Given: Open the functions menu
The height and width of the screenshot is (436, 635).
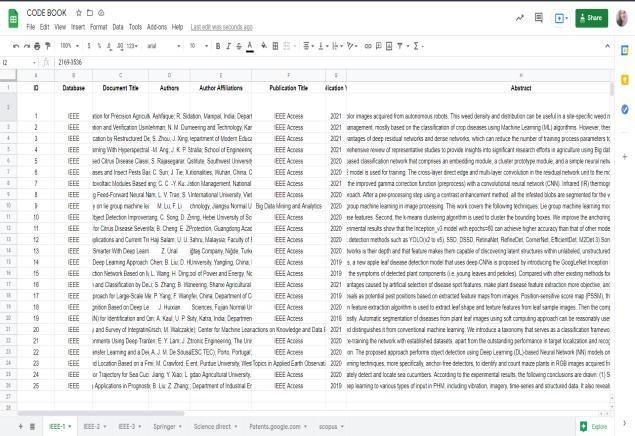Looking at the screenshot, I should [418, 46].
